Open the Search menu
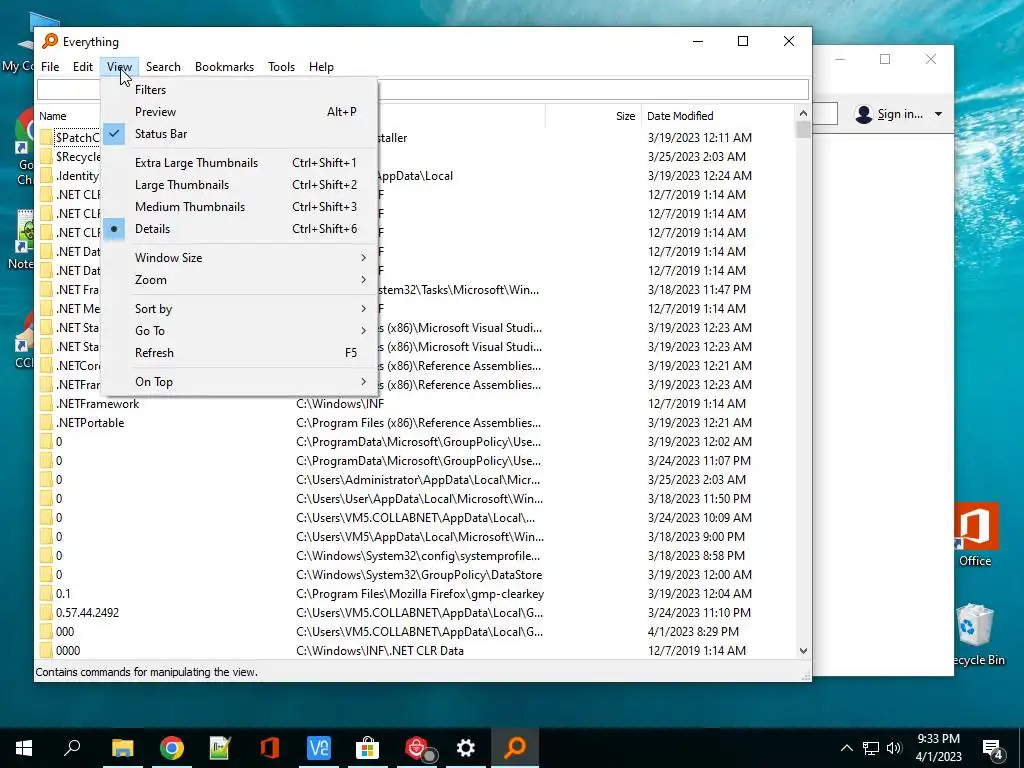Image resolution: width=1024 pixels, height=768 pixels. click(163, 67)
